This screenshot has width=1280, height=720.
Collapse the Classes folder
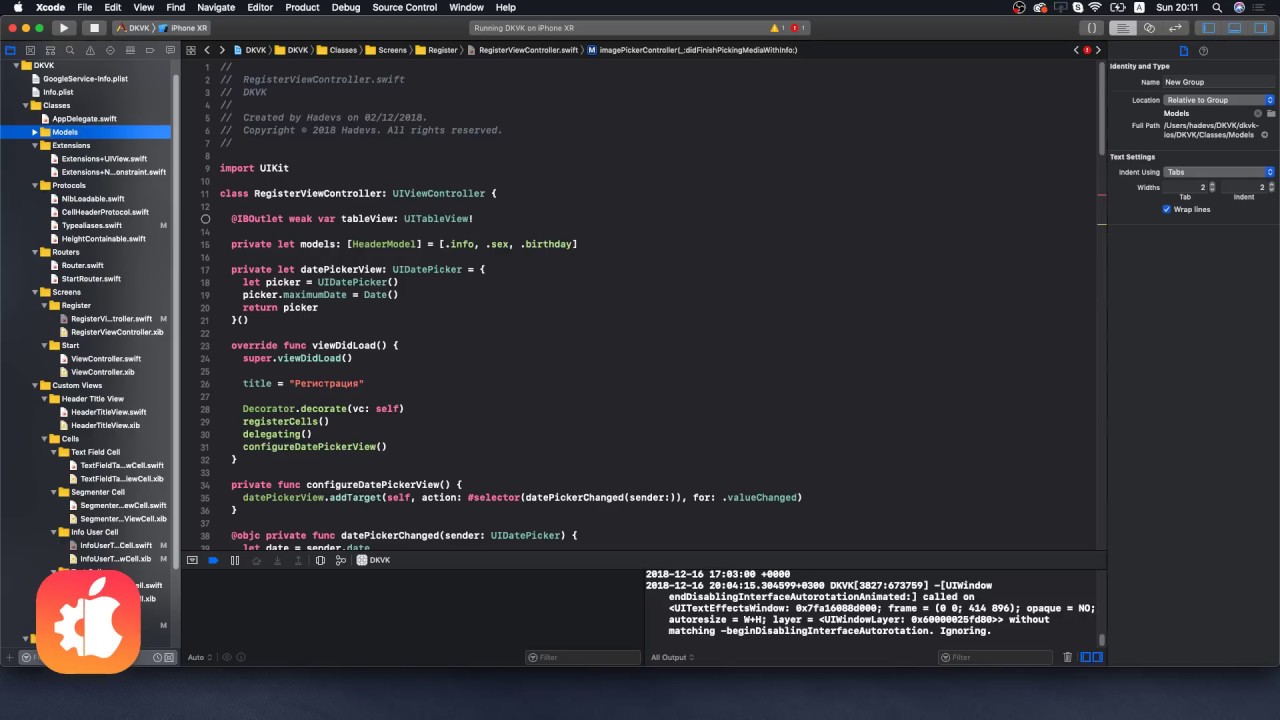(25, 105)
